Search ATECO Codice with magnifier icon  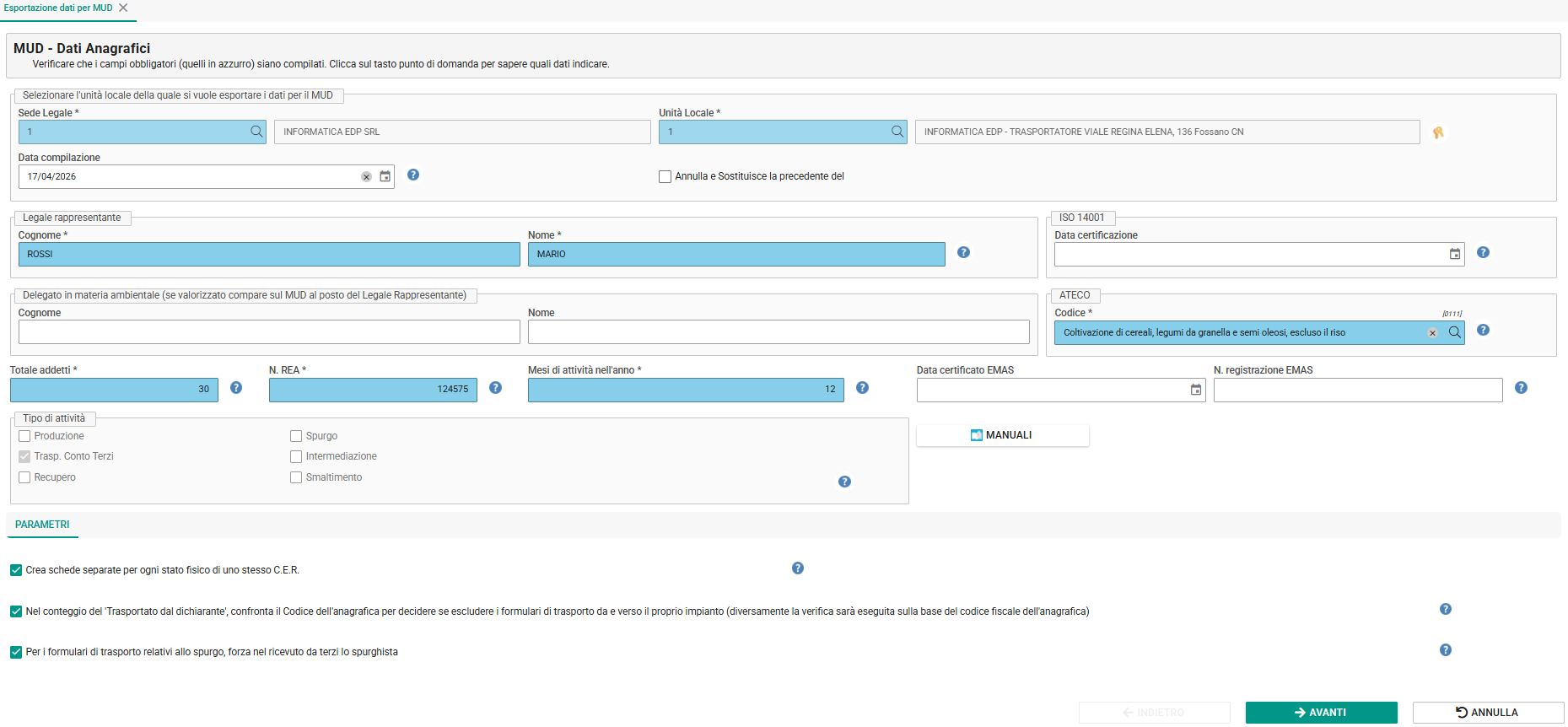[1454, 332]
